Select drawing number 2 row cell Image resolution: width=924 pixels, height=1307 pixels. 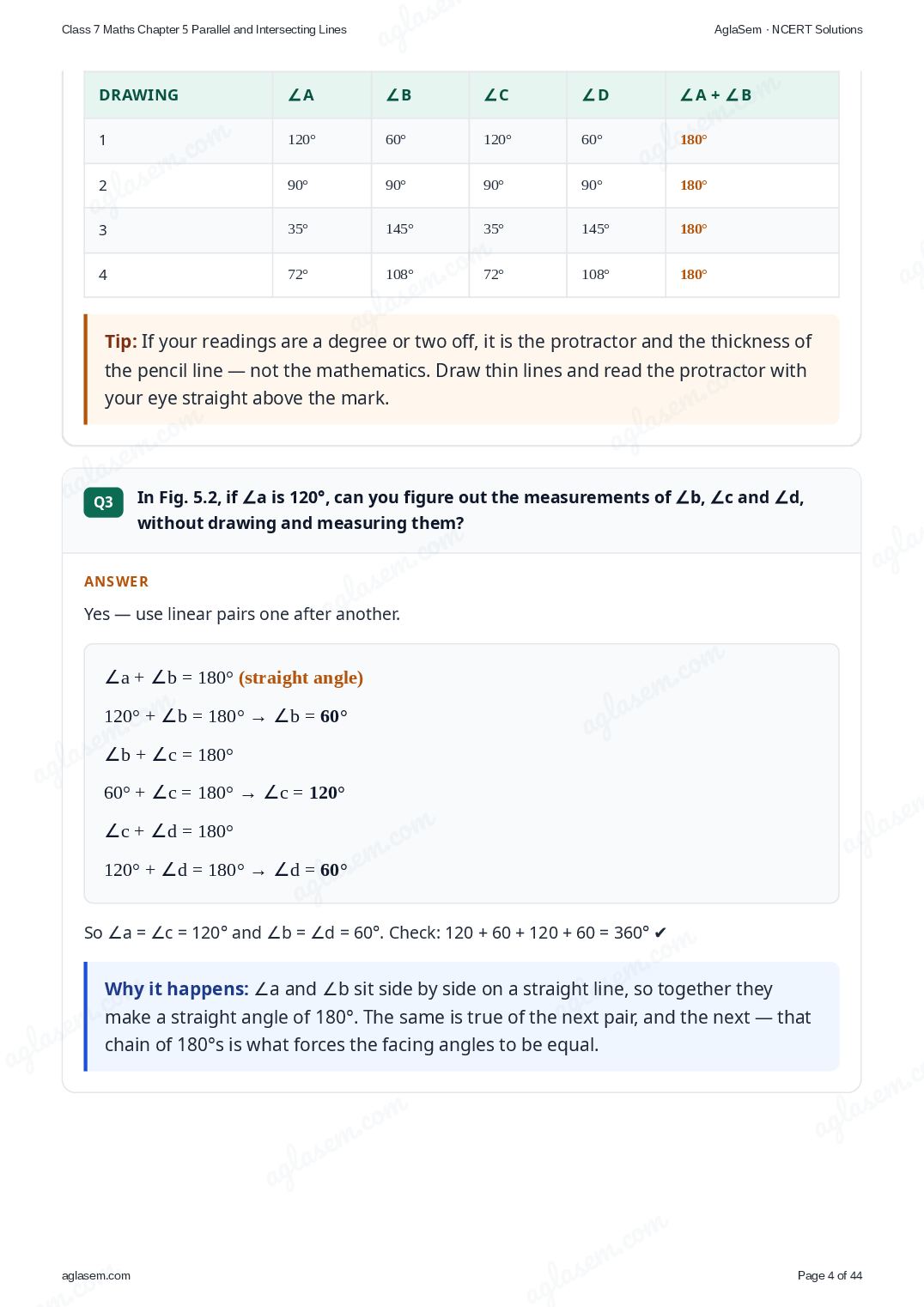[179, 185]
